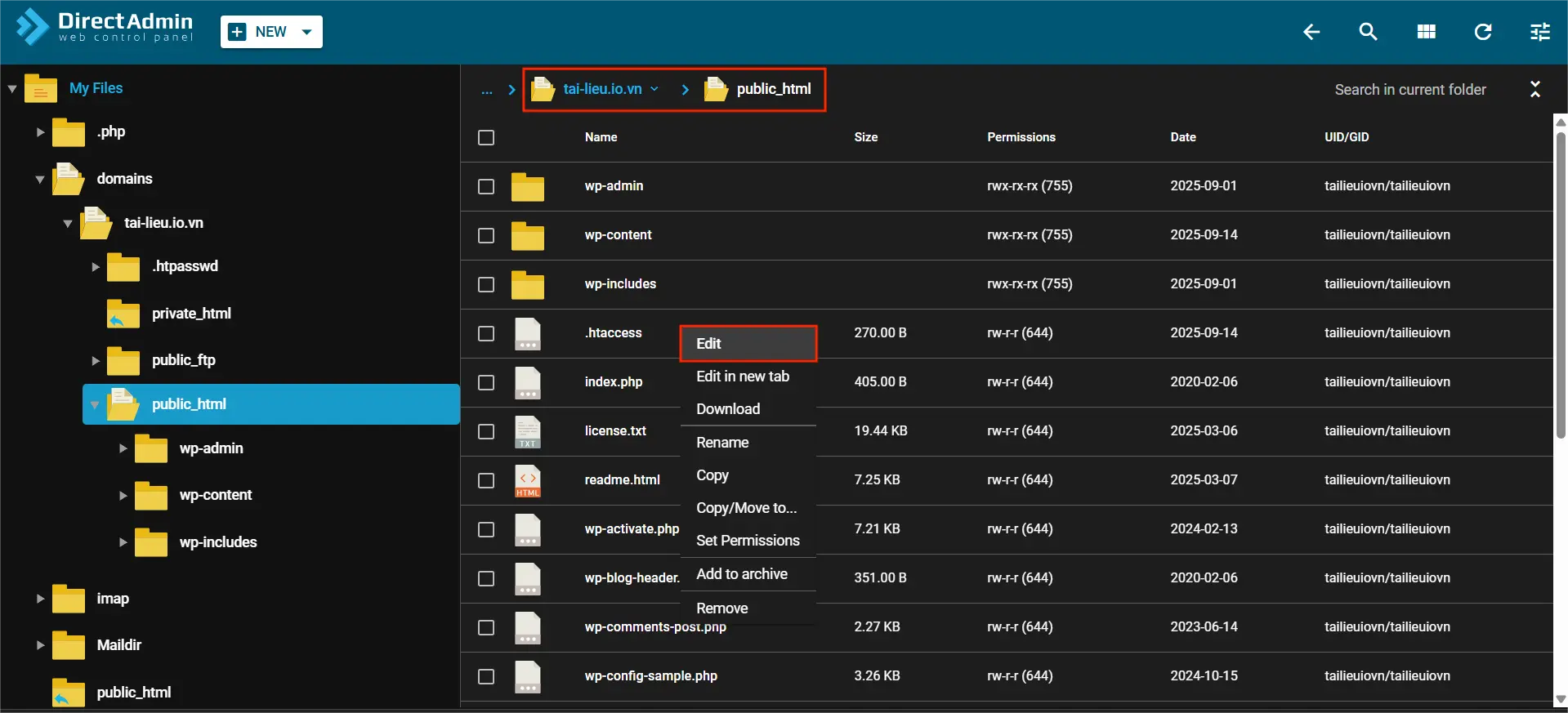Sort by the Name column header
The width and height of the screenshot is (1568, 713).
601,137
